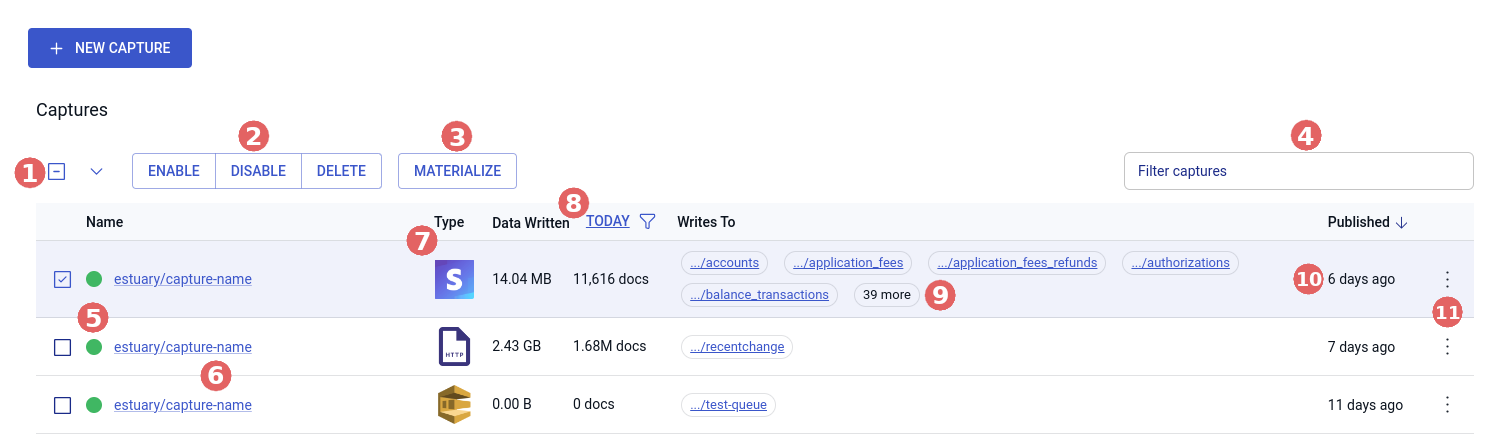Screen dimensions: 1510x437
Task: Uncheck the checked Stripe capture row checkbox
Action: click(x=62, y=280)
